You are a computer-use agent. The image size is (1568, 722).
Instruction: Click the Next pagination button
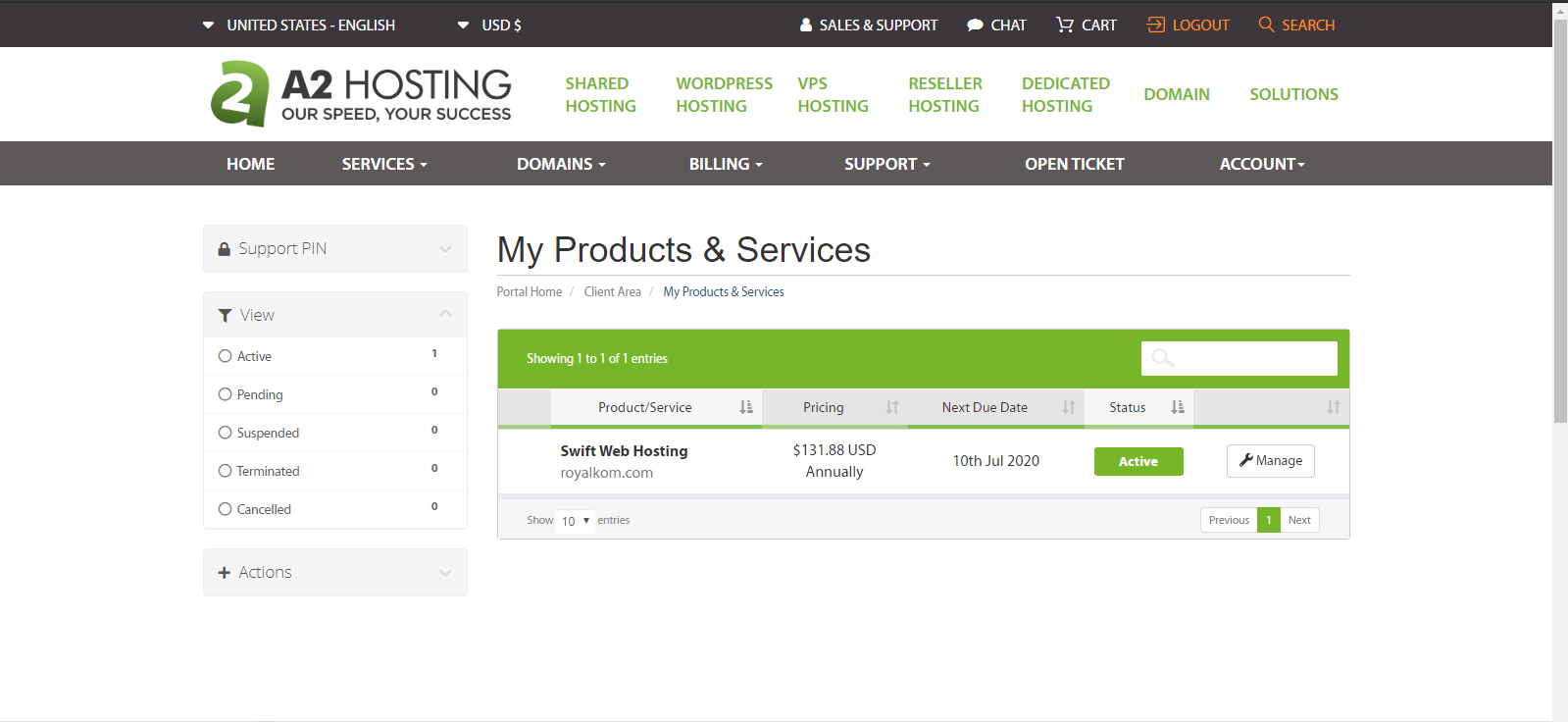(x=1299, y=520)
